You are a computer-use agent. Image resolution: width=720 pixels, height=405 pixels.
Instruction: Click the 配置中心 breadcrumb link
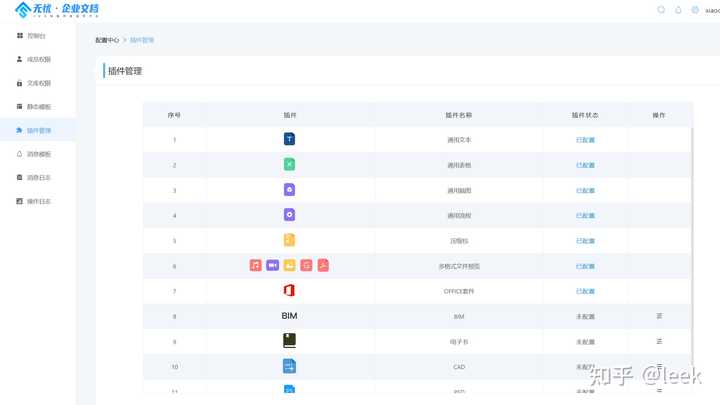[107, 40]
